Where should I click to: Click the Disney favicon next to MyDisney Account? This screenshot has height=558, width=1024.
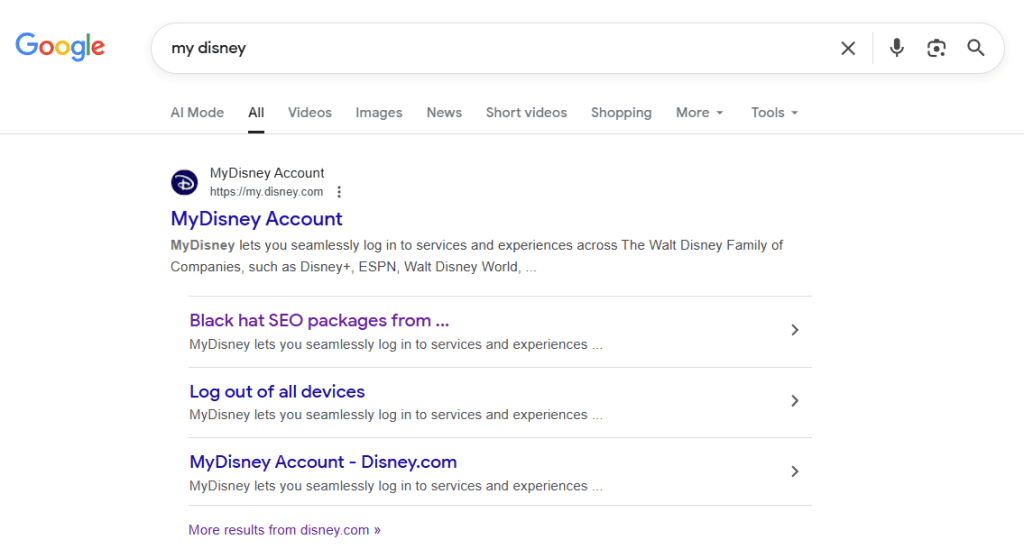tap(184, 182)
